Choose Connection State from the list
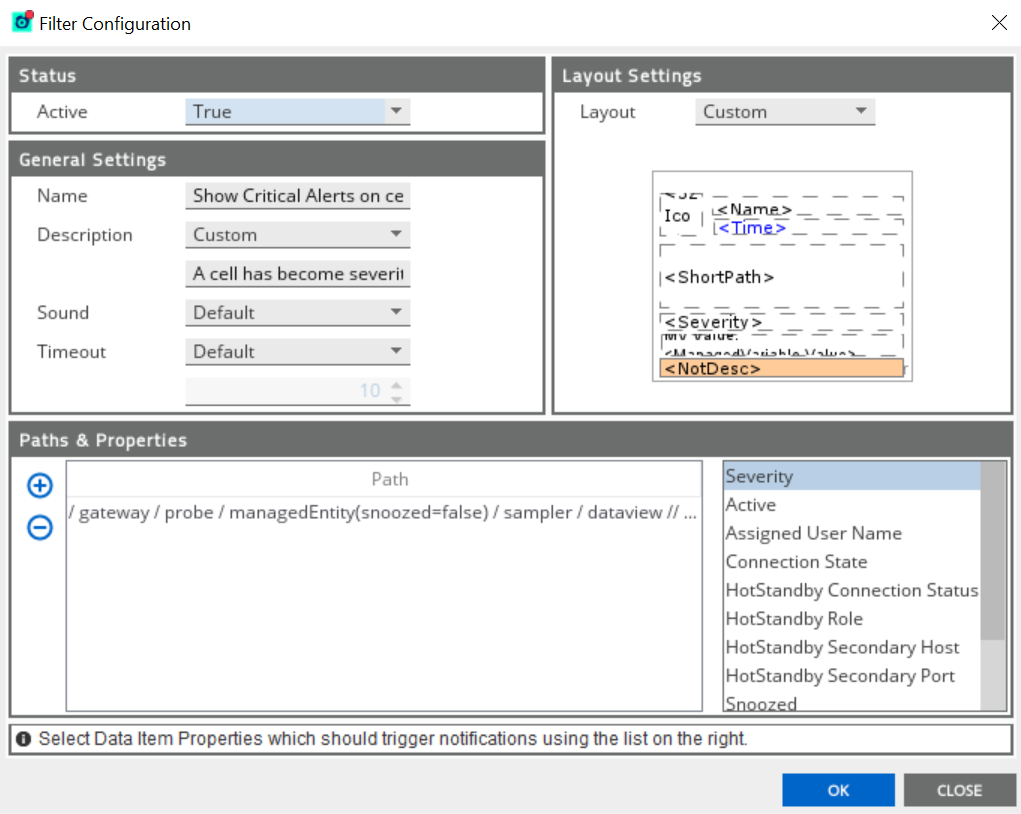 (x=796, y=562)
